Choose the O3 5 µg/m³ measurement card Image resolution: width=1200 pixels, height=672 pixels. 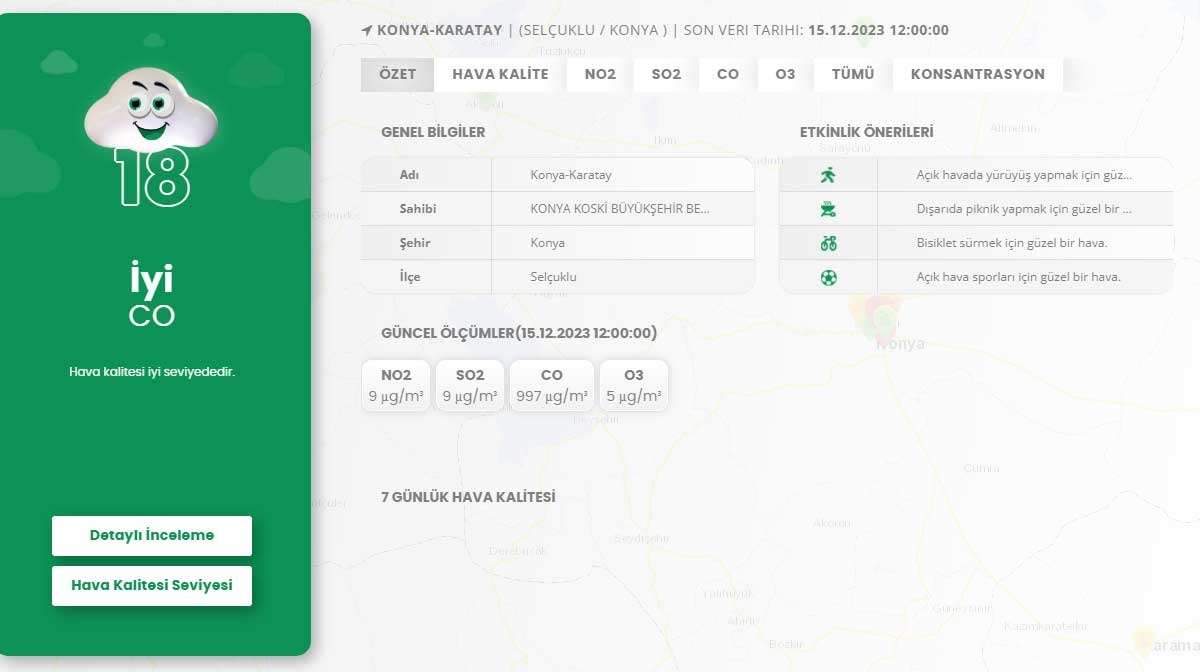(633, 386)
